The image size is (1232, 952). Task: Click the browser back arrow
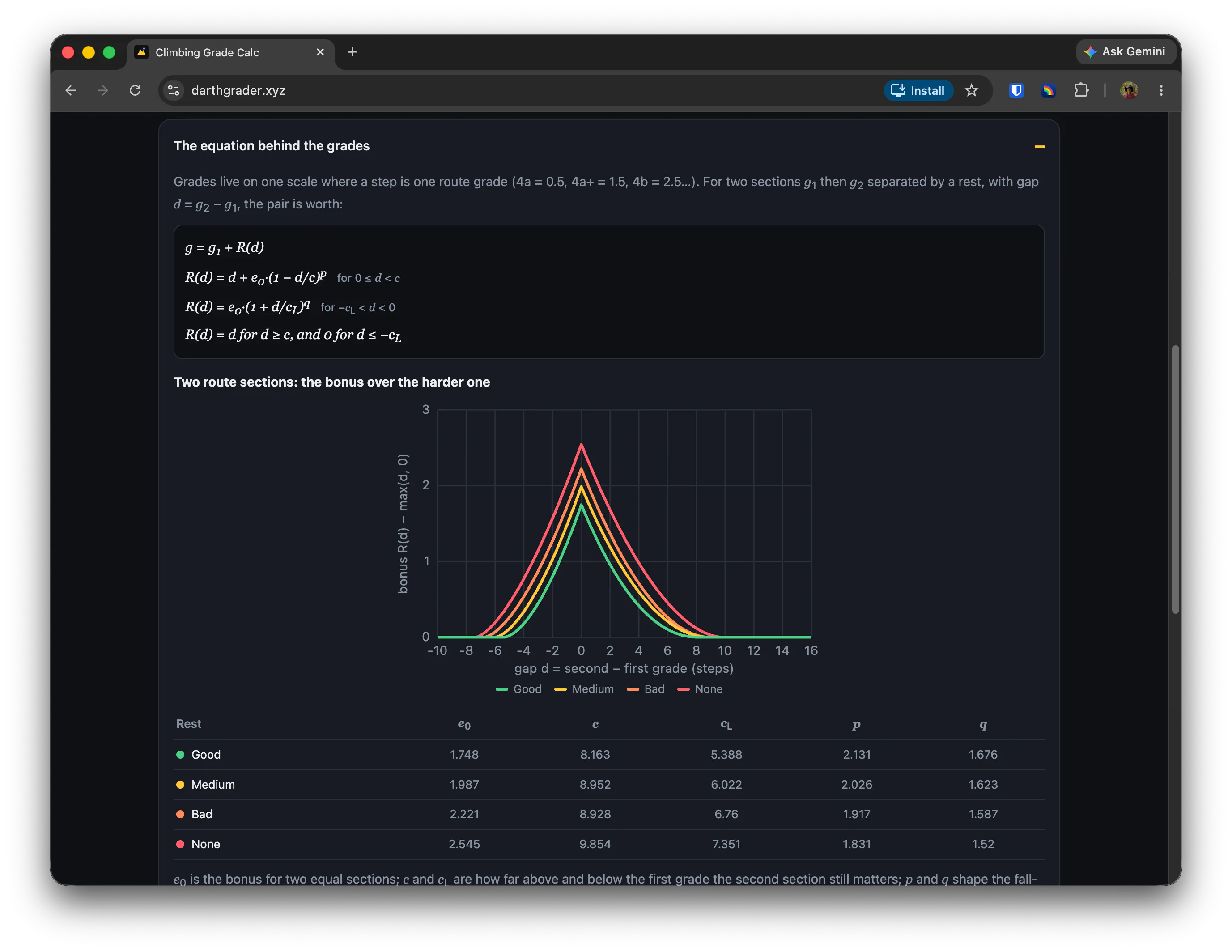coord(71,90)
